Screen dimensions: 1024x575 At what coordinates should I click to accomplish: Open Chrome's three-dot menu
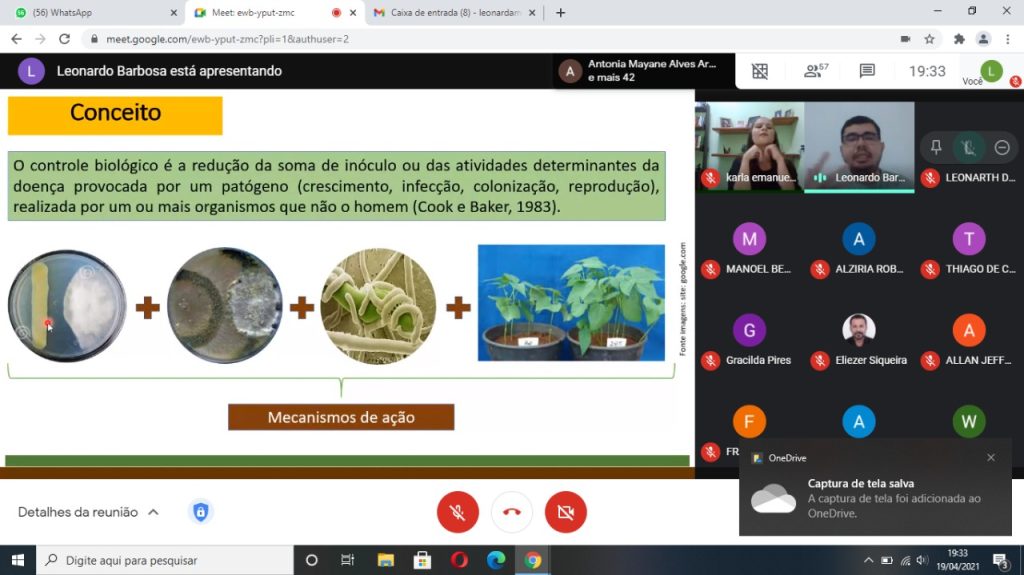click(x=1009, y=39)
